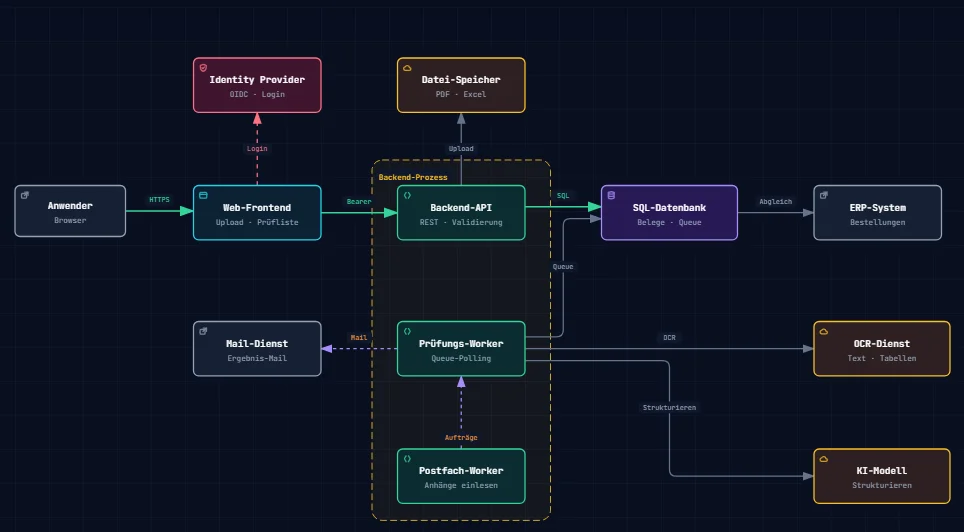964x532 pixels.
Task: Click the Mail edge label
Action: point(359,338)
